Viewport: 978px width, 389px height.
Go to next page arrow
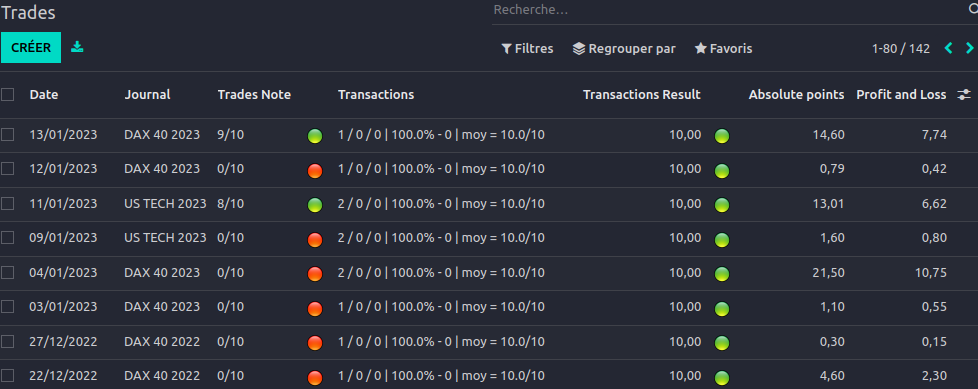(970, 49)
